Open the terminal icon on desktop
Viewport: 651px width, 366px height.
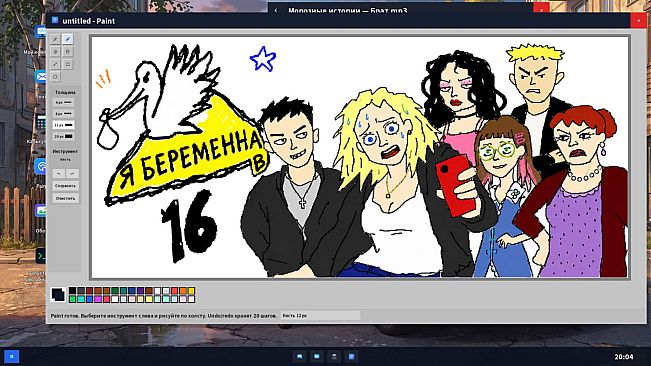[x=41, y=256]
